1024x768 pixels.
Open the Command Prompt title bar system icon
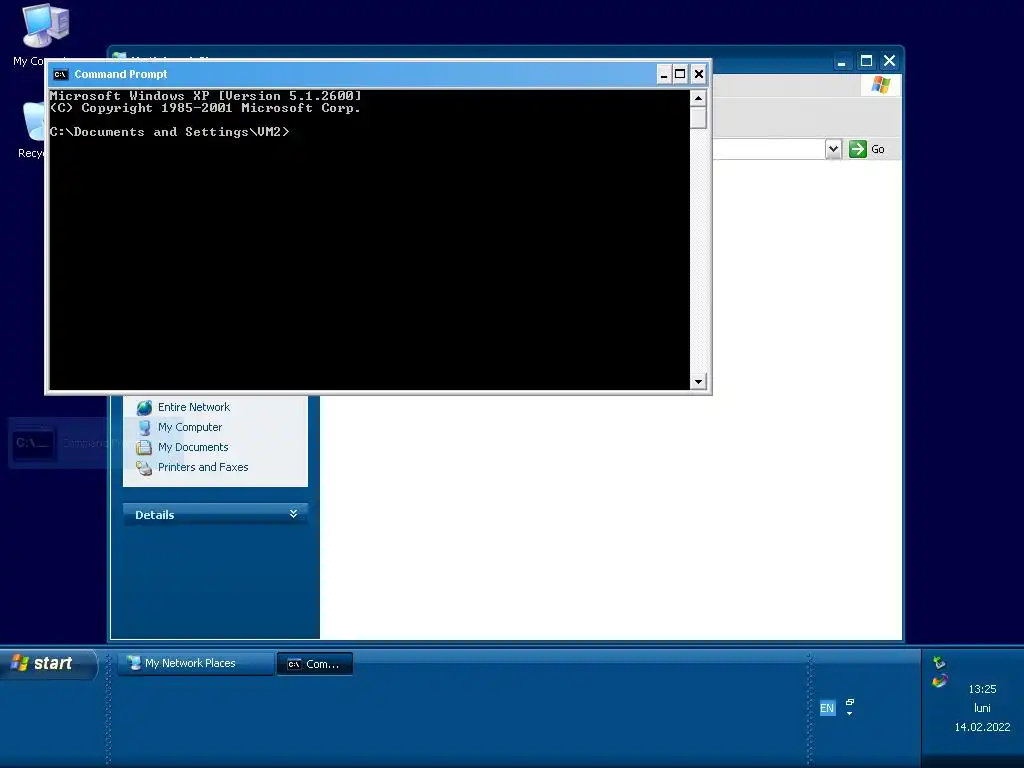[x=61, y=74]
